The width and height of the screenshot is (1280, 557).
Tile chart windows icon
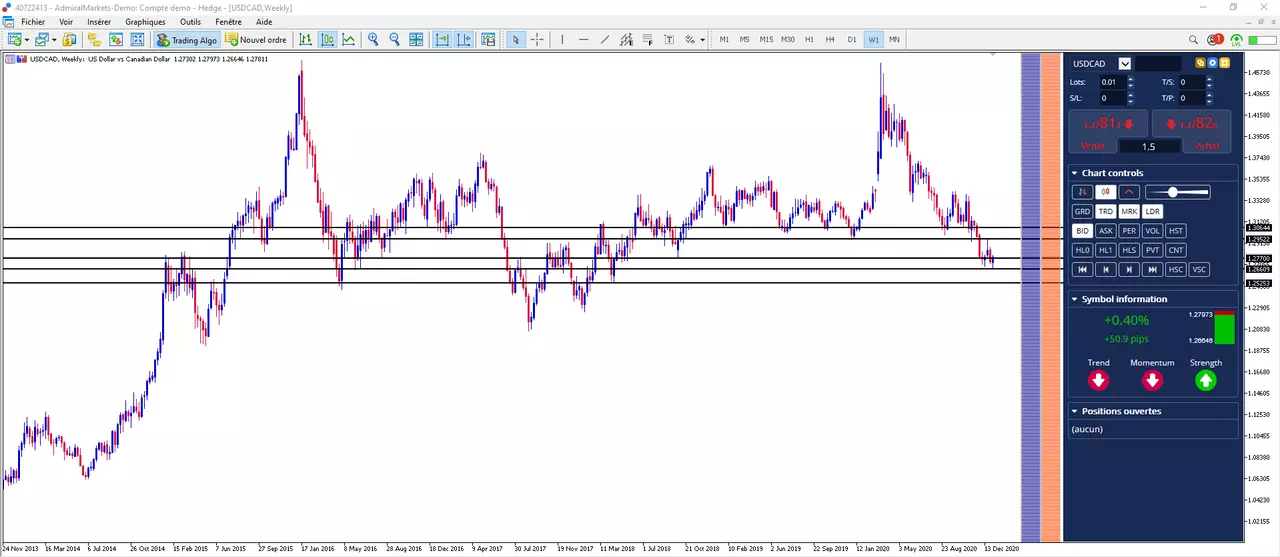click(x=416, y=40)
